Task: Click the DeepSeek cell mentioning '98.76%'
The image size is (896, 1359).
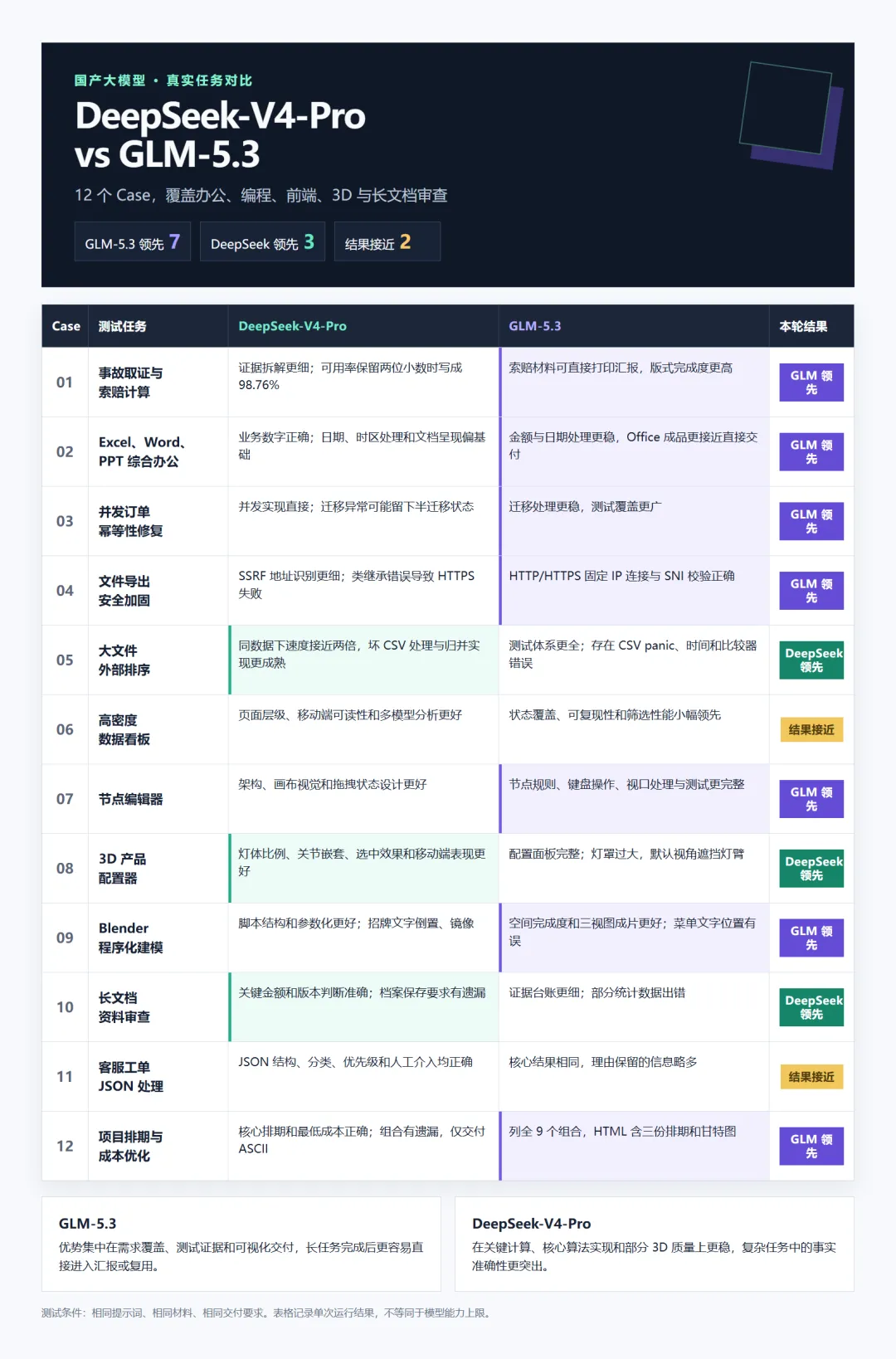Action: pos(363,382)
